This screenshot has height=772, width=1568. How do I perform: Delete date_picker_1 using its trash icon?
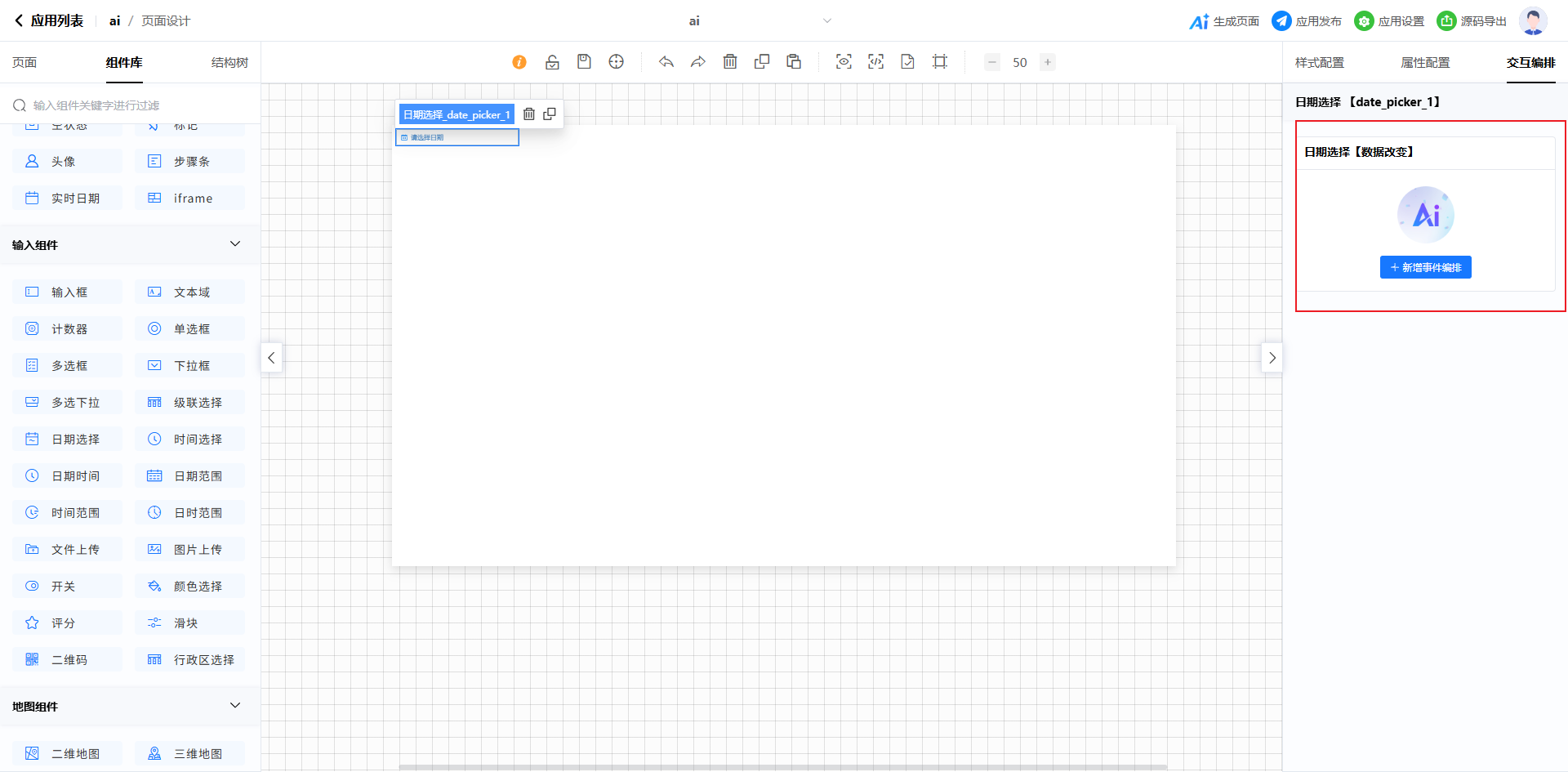point(529,114)
